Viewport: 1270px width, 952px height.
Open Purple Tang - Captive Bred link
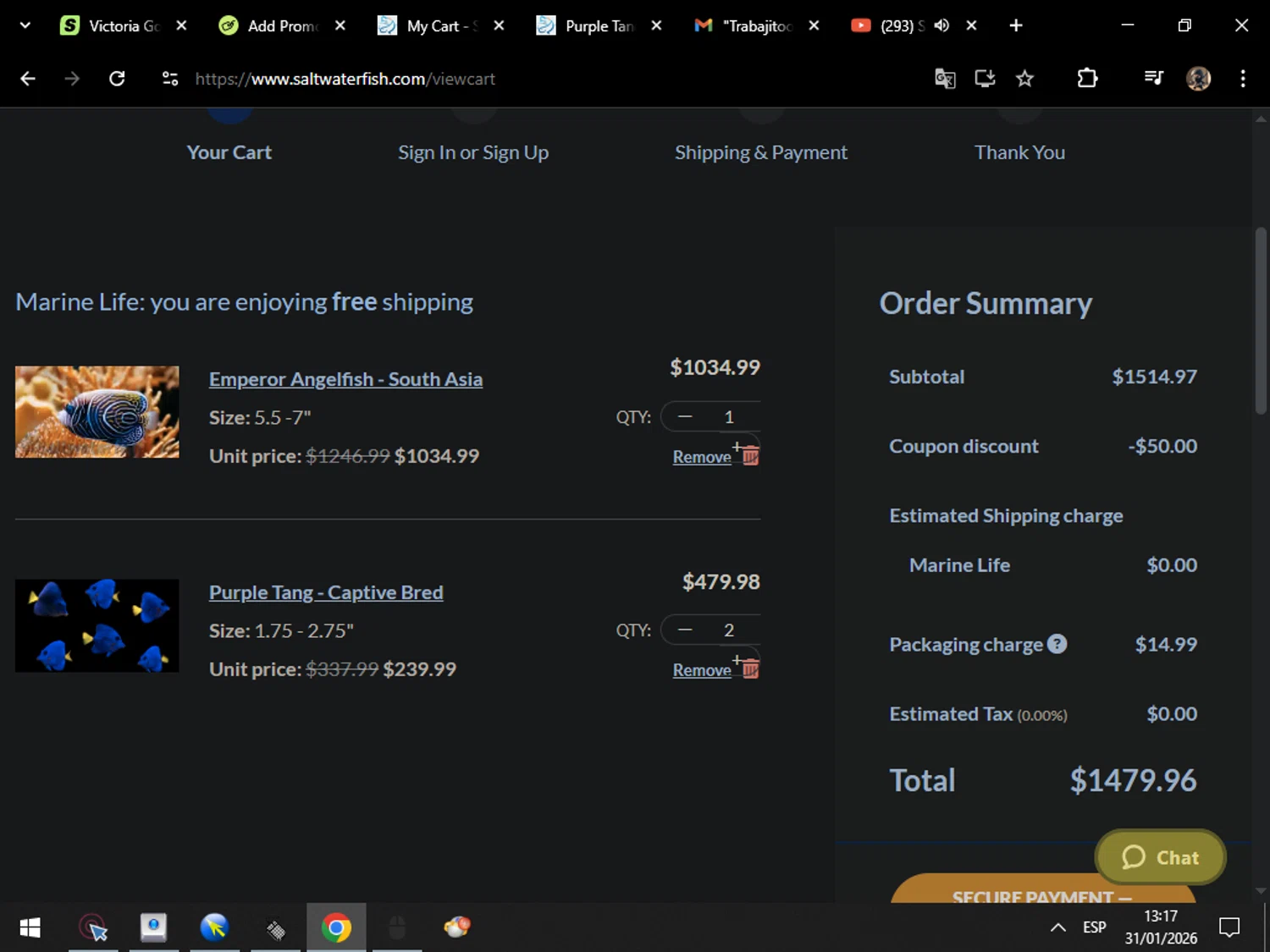point(326,592)
